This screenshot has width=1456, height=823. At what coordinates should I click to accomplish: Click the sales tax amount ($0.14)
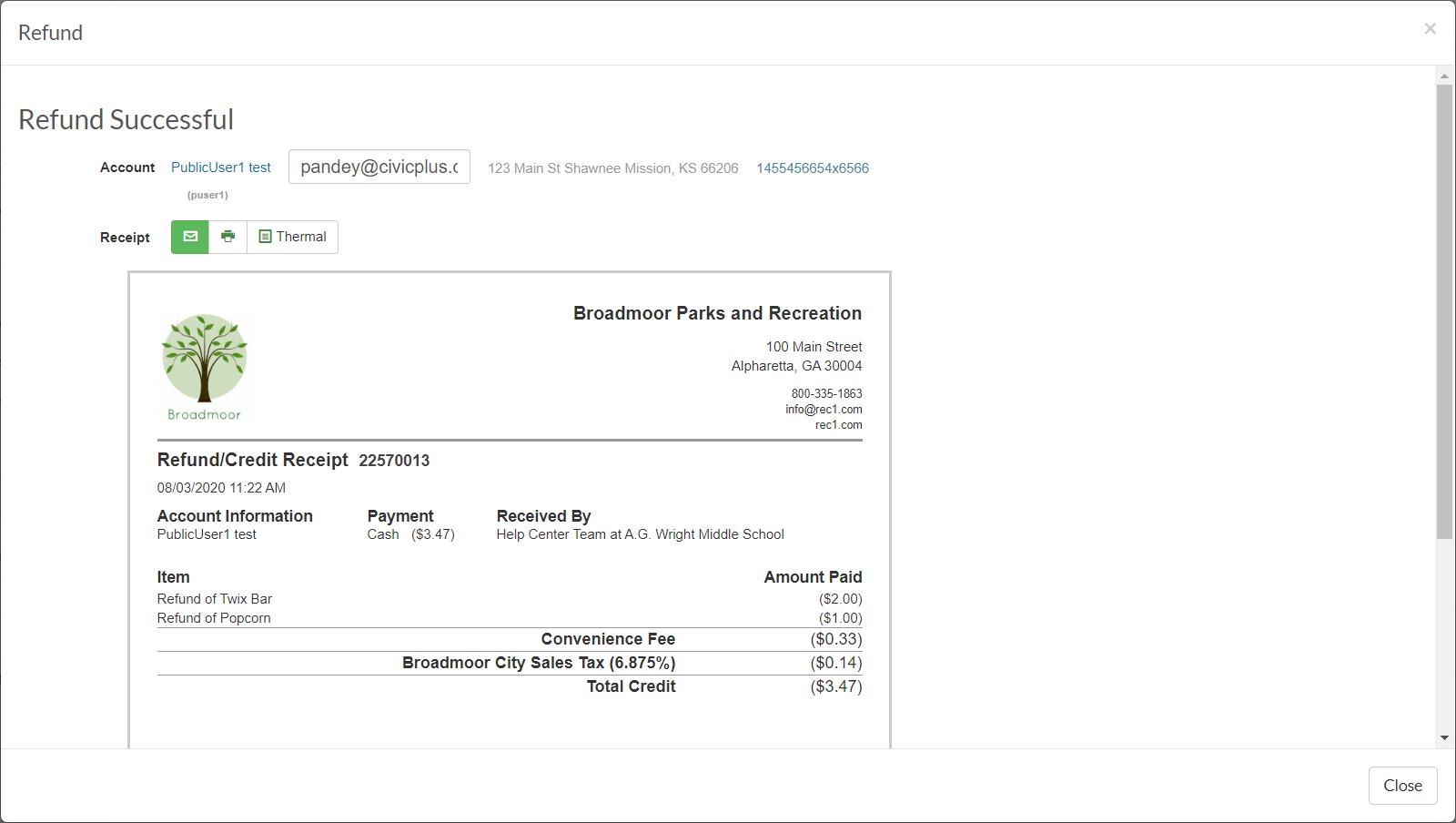(x=836, y=663)
